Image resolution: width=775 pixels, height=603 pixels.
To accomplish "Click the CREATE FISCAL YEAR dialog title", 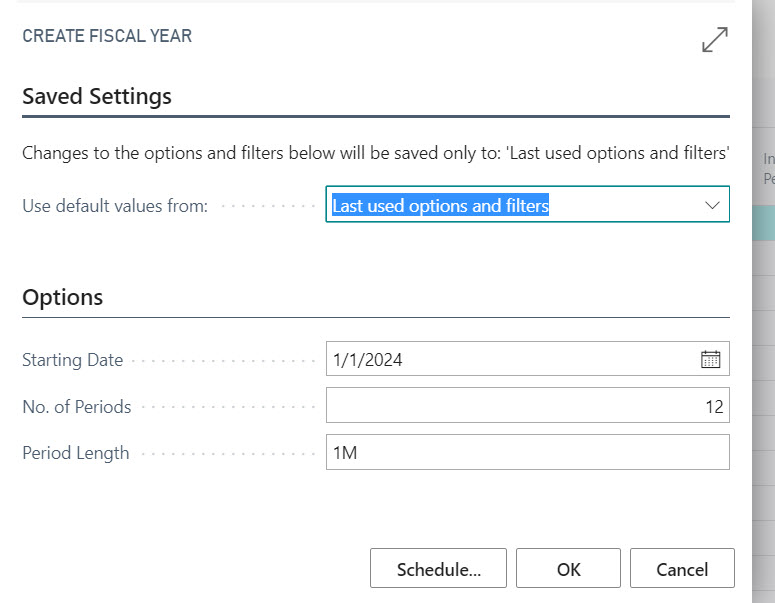I will tap(107, 36).
